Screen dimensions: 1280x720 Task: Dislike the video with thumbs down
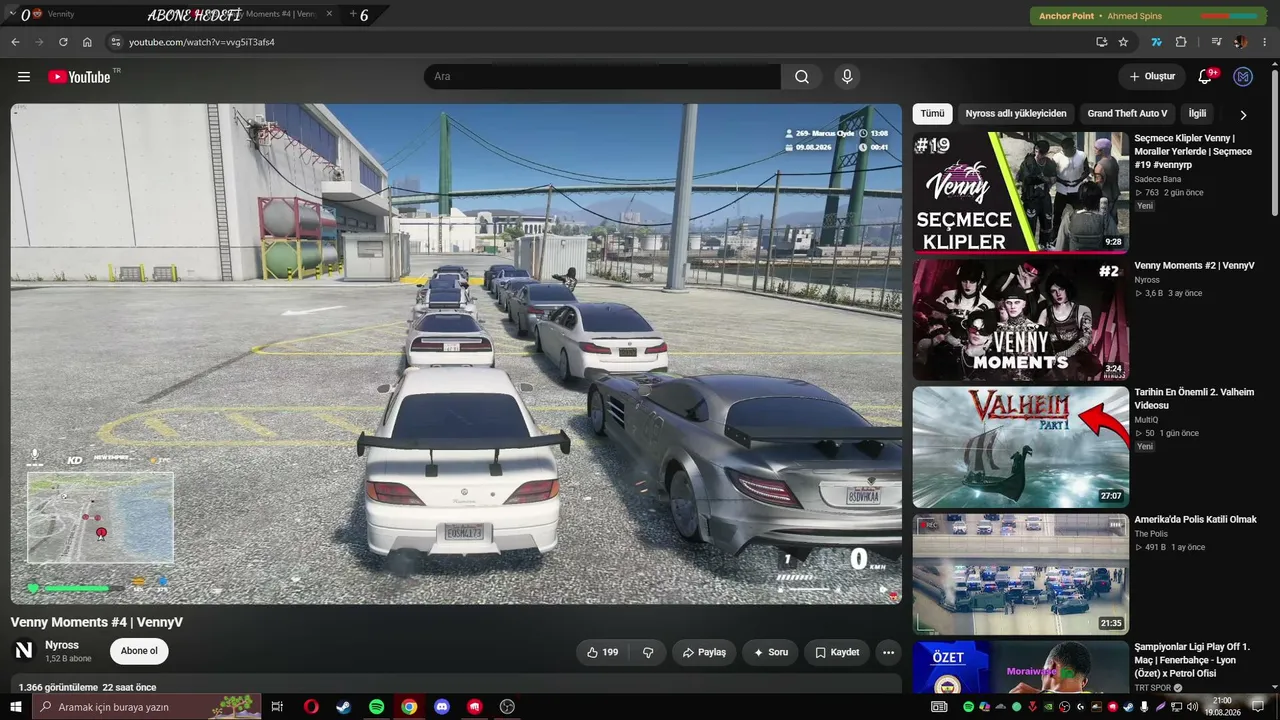pyautogui.click(x=648, y=652)
